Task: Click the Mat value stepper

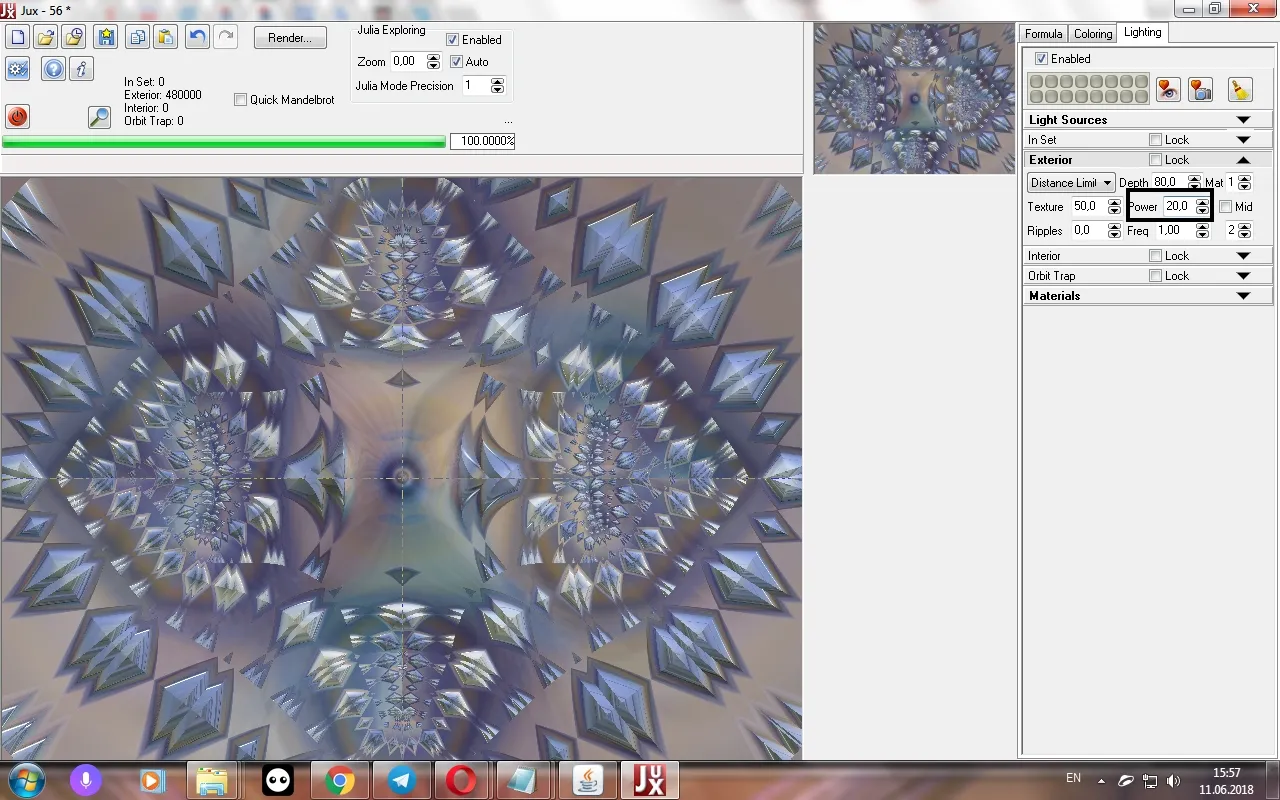Action: click(1244, 183)
